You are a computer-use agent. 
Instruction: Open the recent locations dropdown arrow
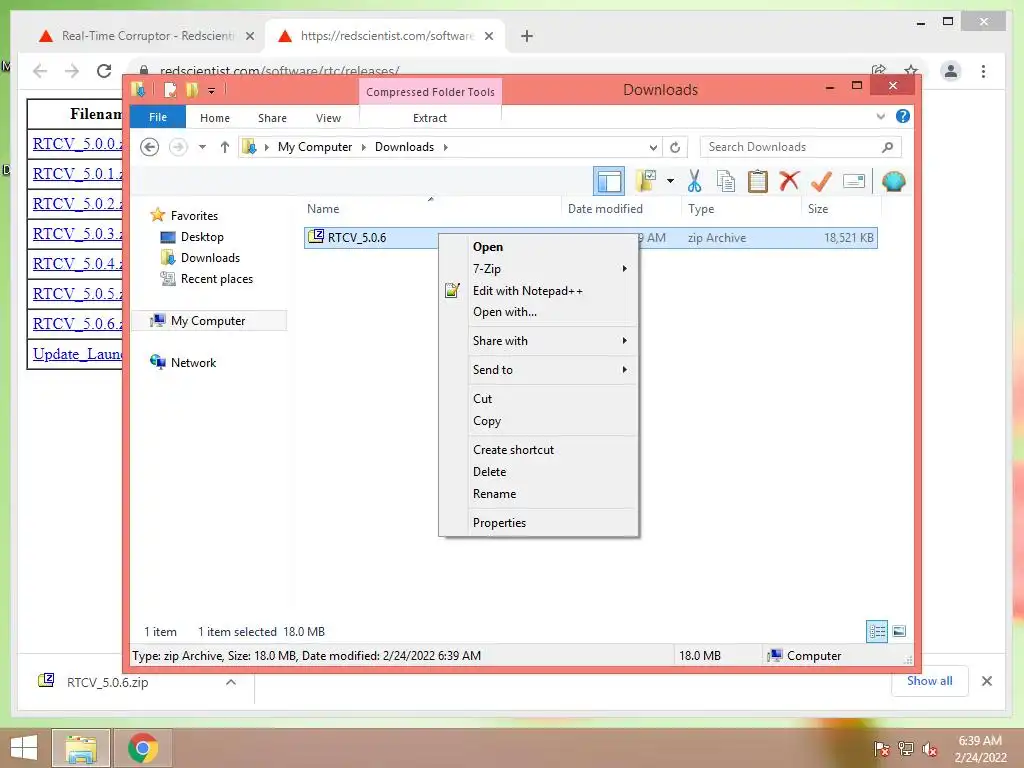tap(202, 147)
